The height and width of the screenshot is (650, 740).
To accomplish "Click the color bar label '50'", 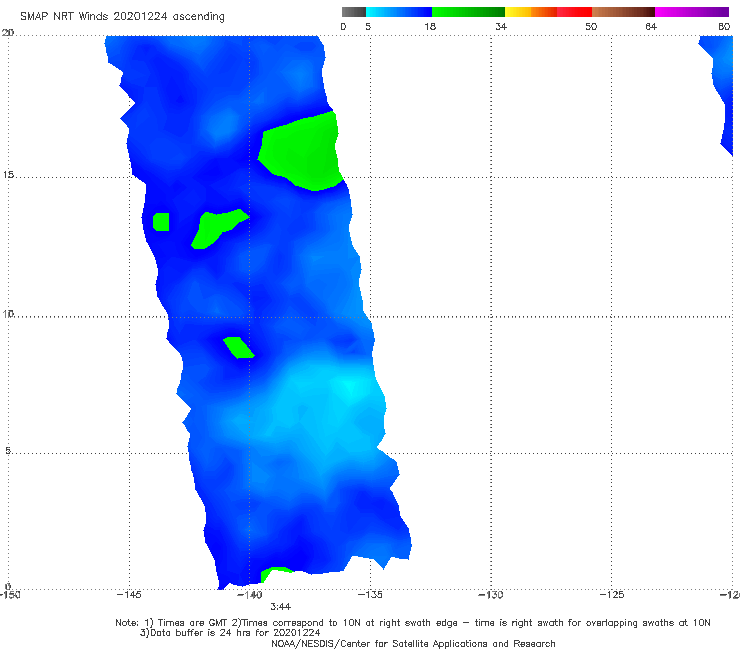I will pos(591,26).
